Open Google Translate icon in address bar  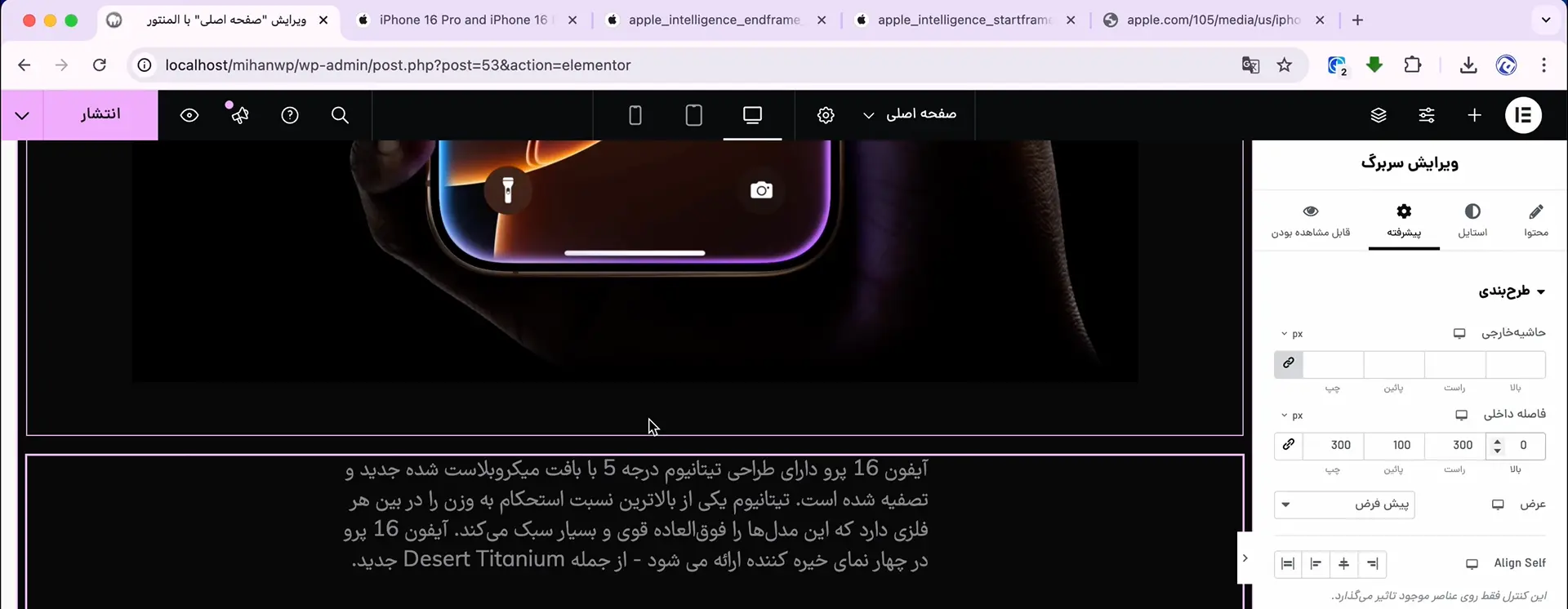1250,65
